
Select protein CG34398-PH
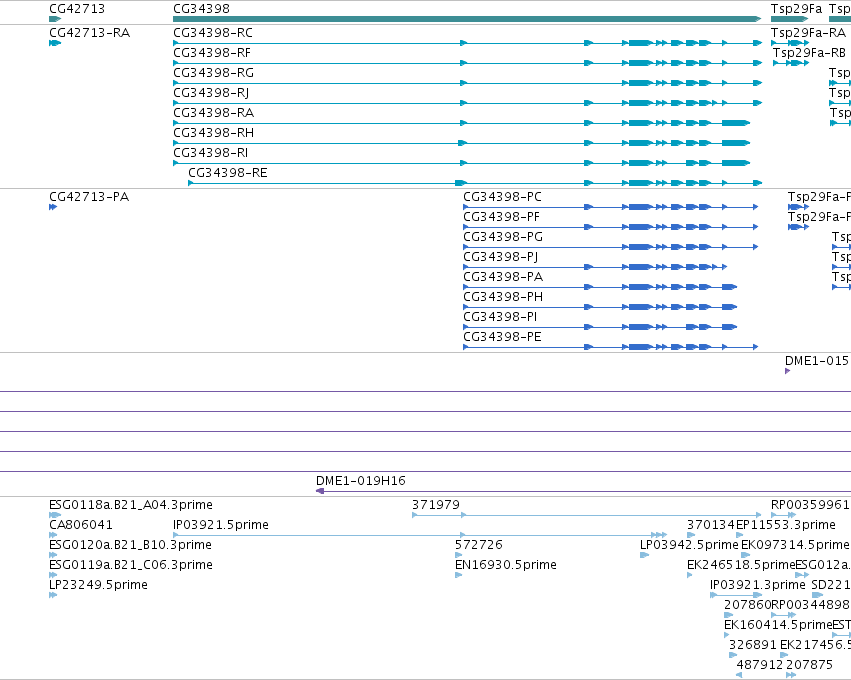503,297
